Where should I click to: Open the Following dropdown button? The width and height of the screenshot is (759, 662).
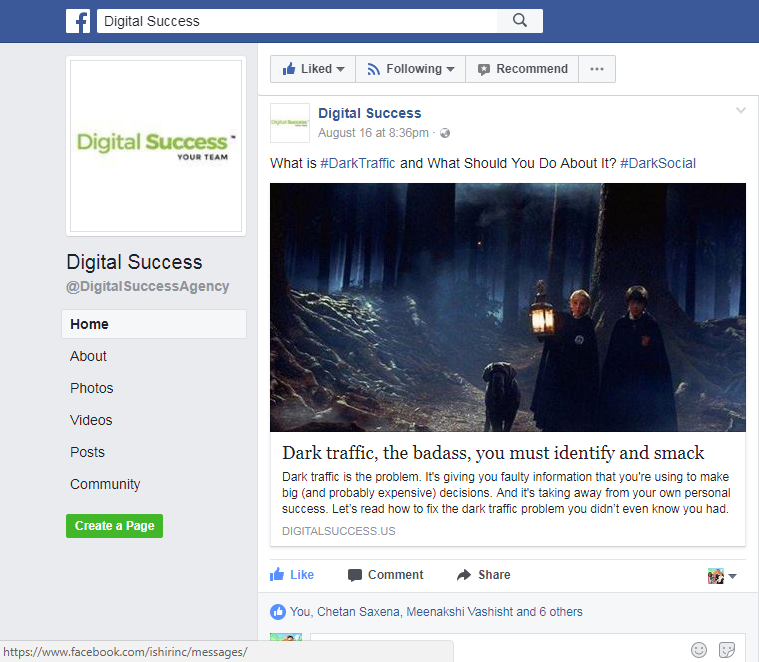coord(410,69)
